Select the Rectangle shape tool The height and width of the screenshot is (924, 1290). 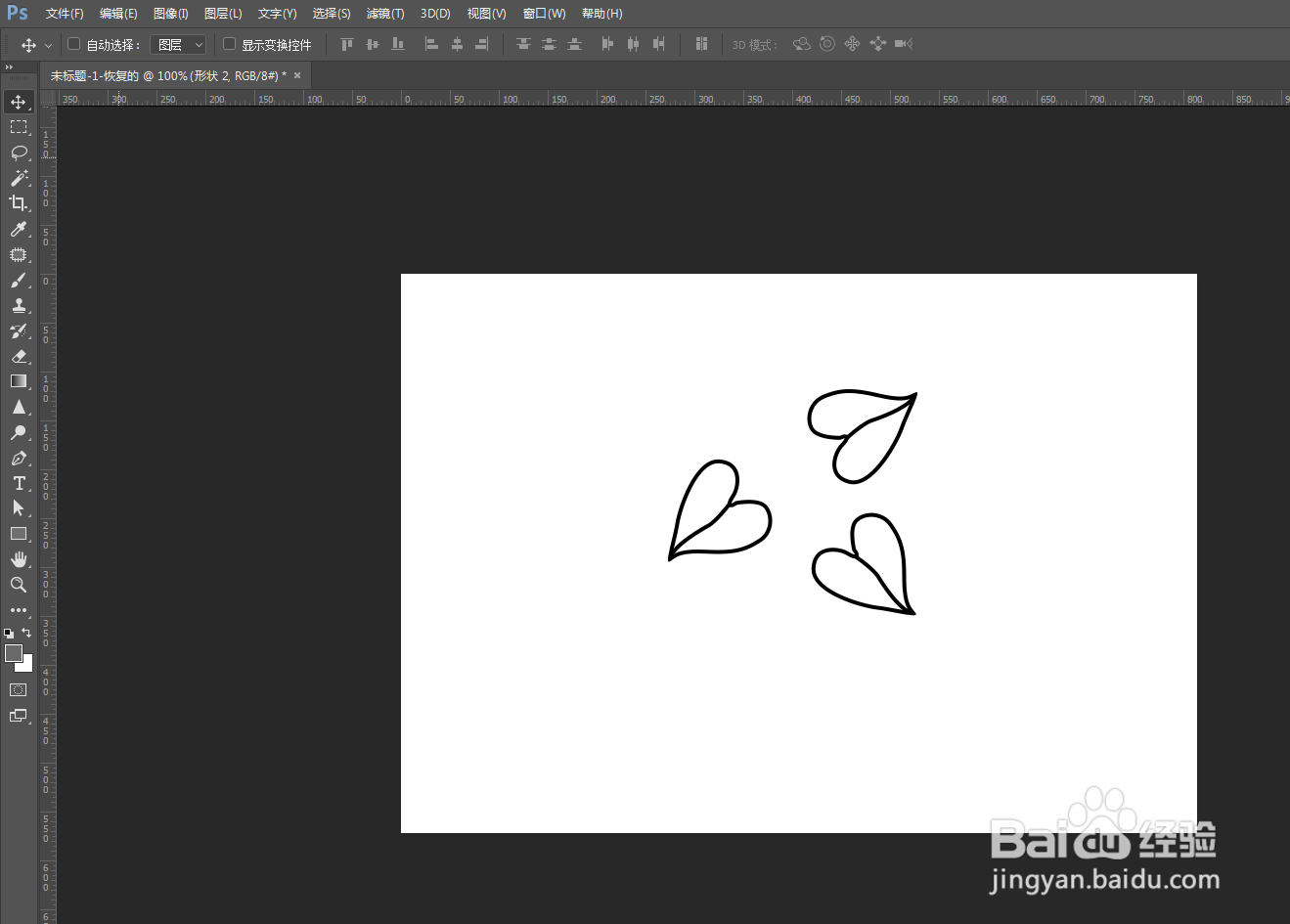(19, 534)
